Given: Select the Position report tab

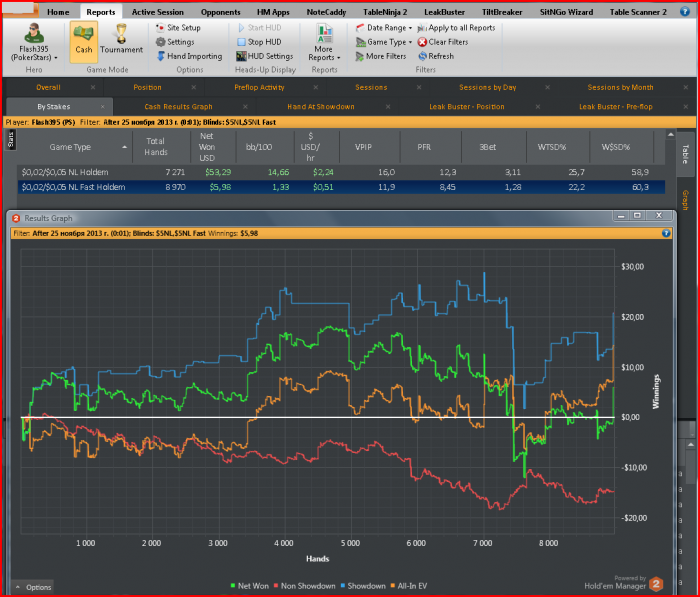Looking at the screenshot, I should 147,88.
